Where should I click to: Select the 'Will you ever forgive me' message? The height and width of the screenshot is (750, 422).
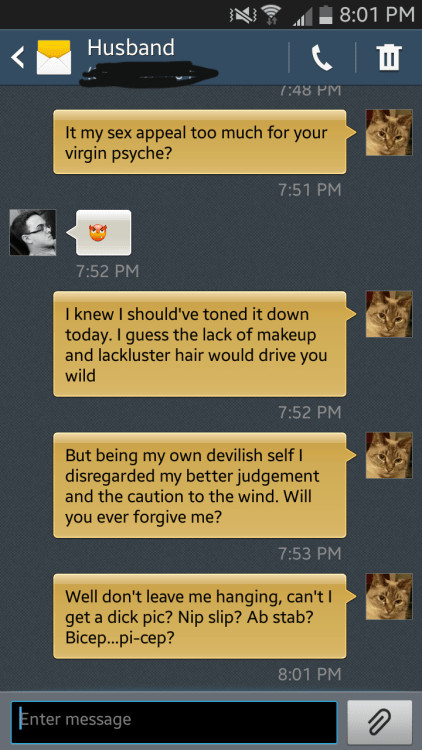[x=200, y=485]
